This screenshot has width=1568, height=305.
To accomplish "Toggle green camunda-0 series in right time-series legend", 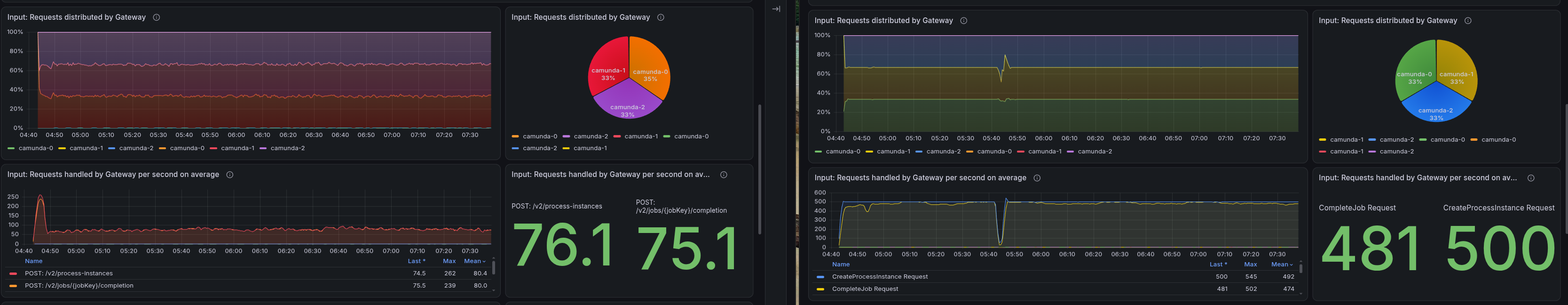I will pyautogui.click(x=837, y=151).
